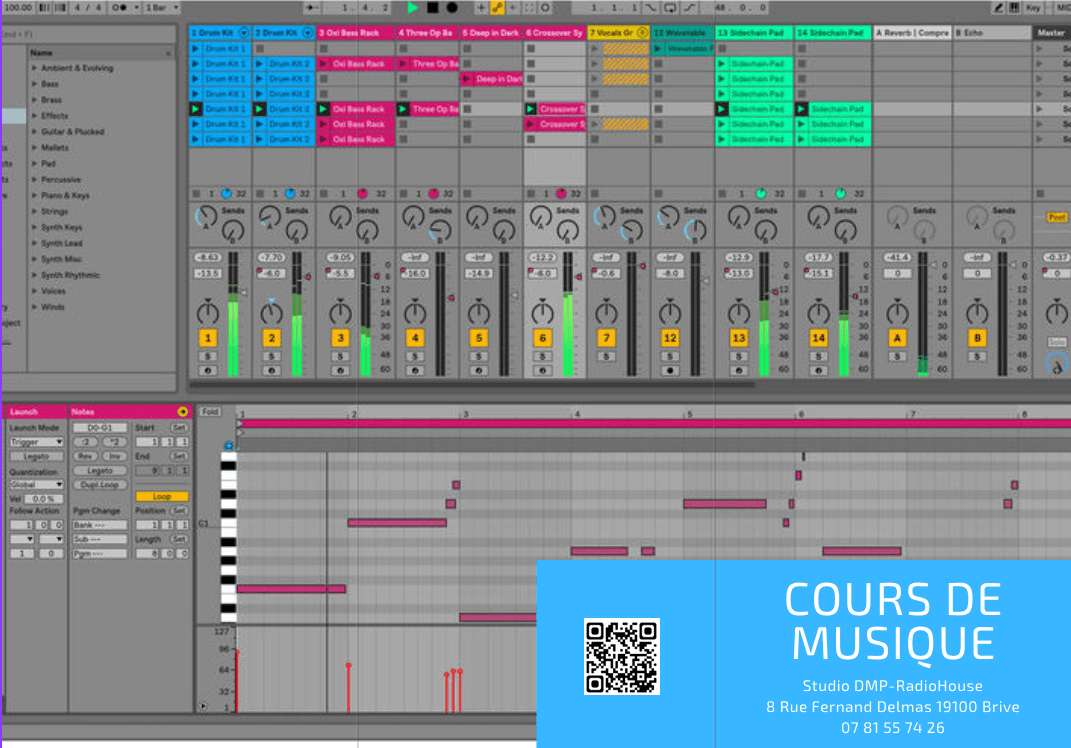Click the Fold button in piano roll
This screenshot has height=748, width=1071.
pyautogui.click(x=210, y=412)
